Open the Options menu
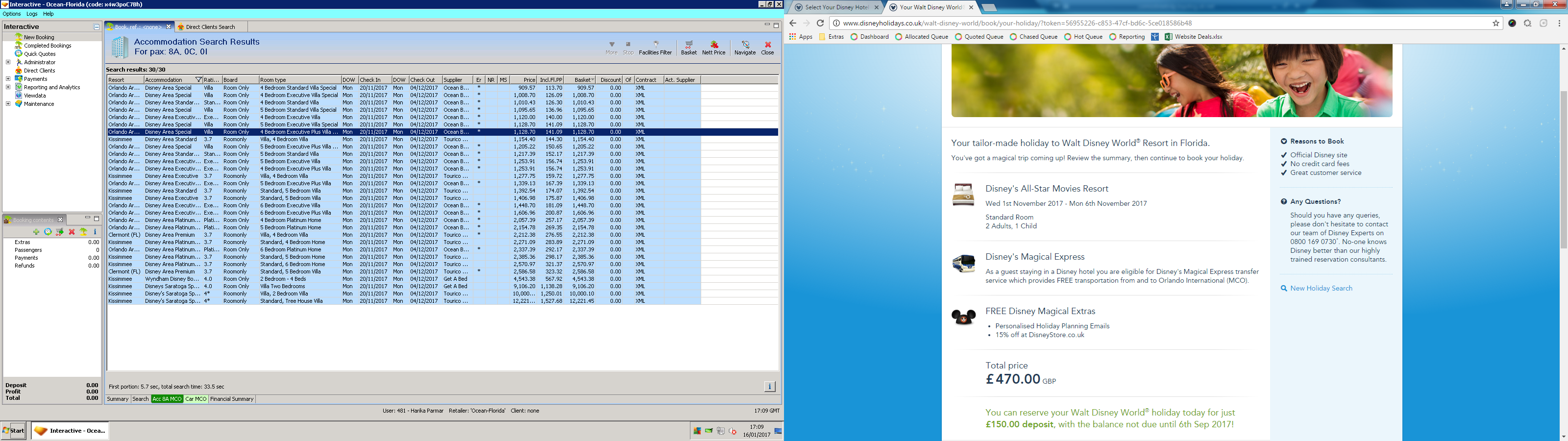Viewport: 1568px width, 441px height. pos(12,13)
